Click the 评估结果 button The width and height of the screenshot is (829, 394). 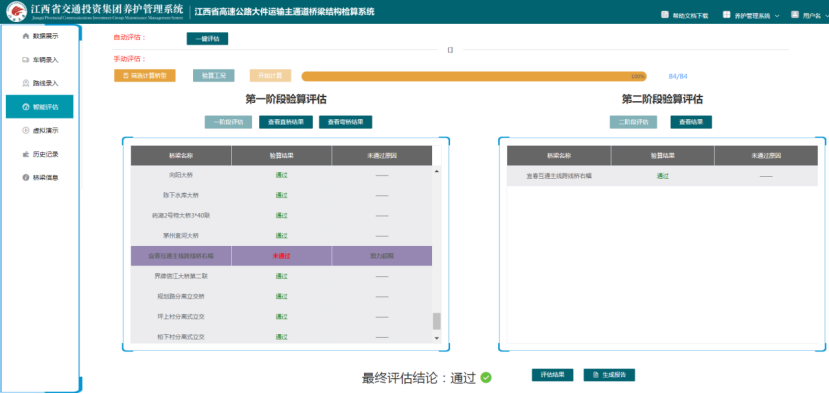point(552,375)
